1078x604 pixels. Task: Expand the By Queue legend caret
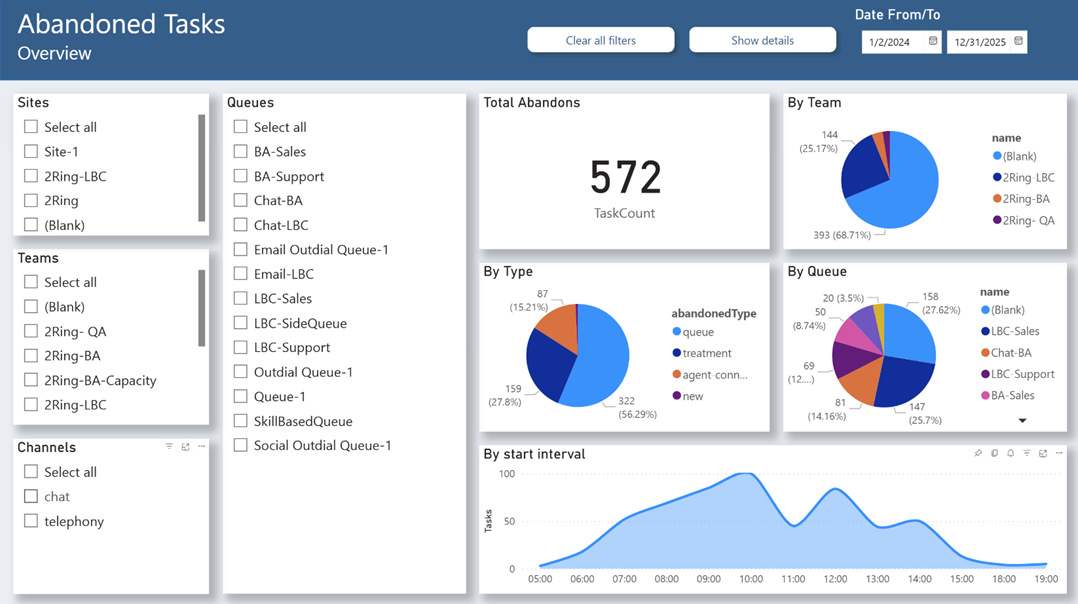pos(1022,422)
